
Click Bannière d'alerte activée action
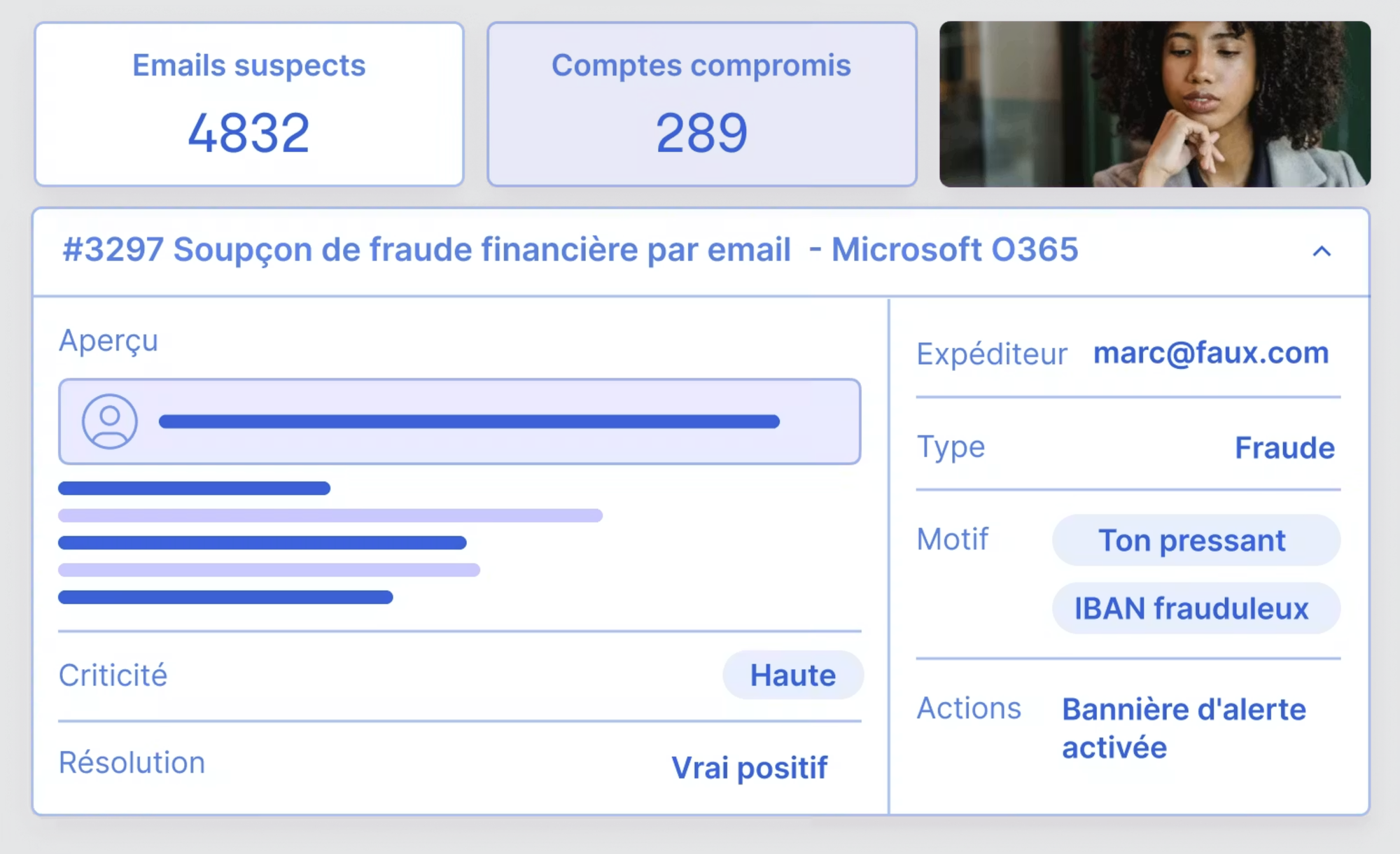(1184, 728)
